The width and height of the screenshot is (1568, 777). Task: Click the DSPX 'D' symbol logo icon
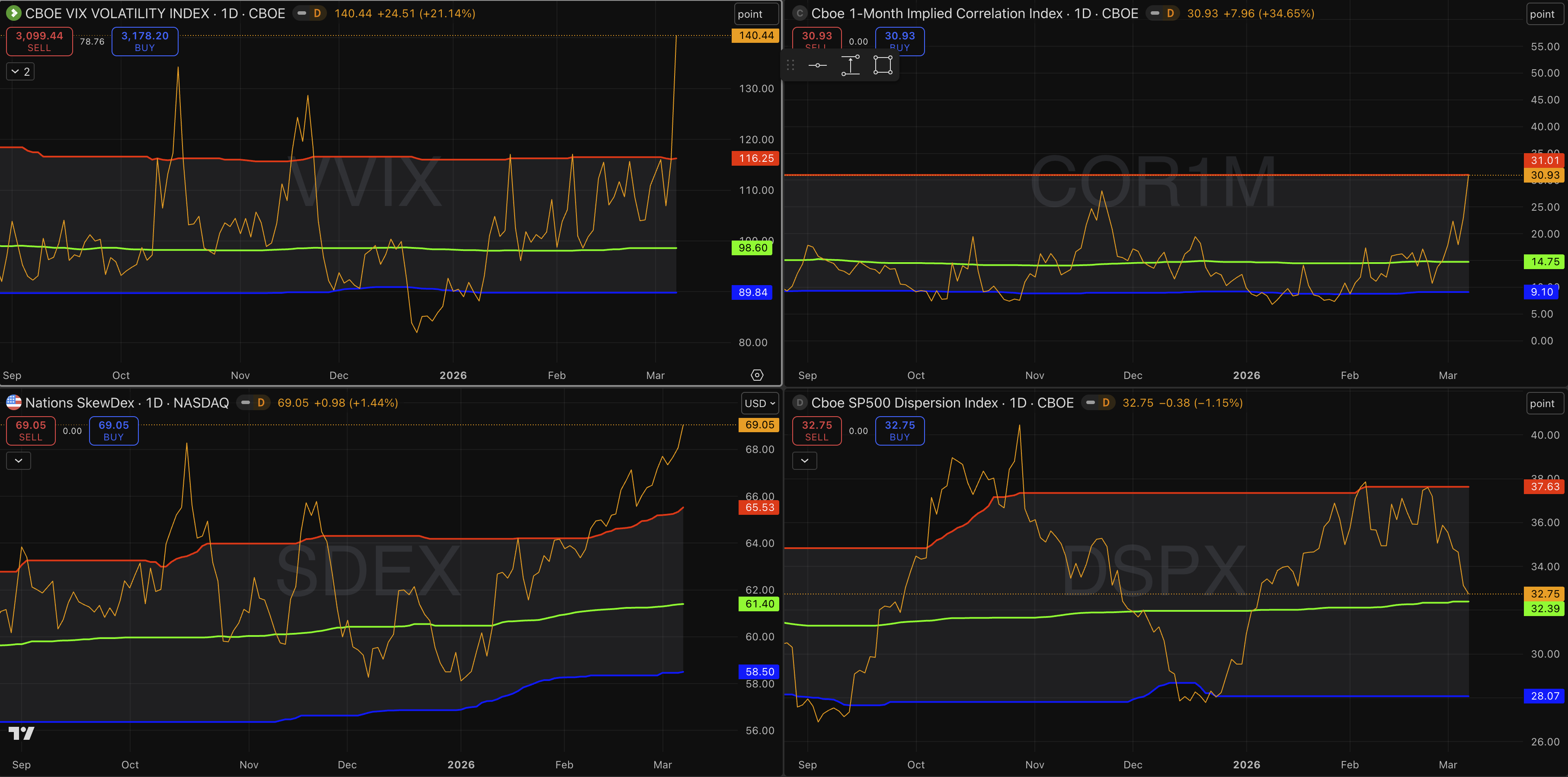(800, 402)
